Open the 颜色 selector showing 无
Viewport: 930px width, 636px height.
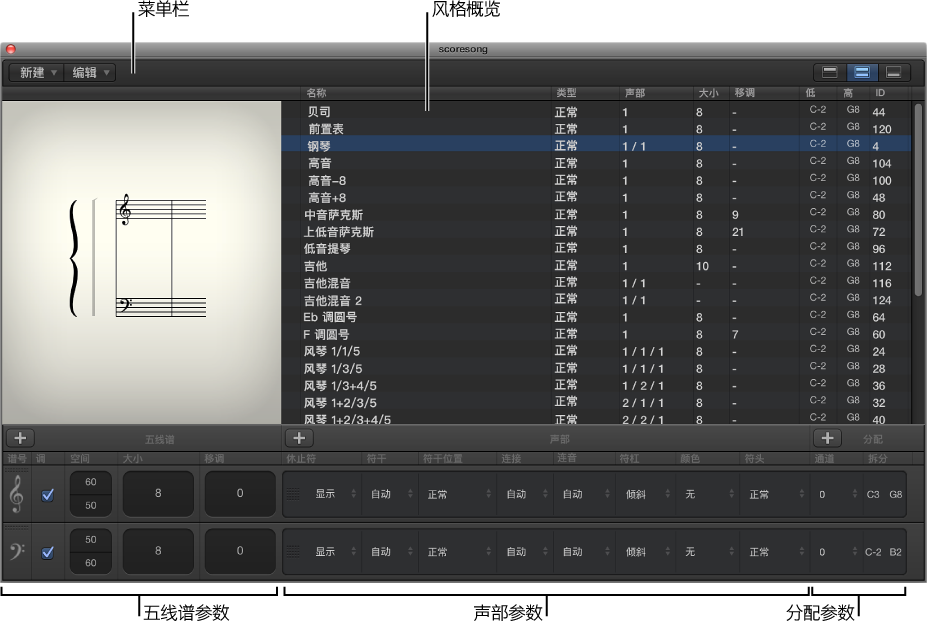click(x=690, y=493)
